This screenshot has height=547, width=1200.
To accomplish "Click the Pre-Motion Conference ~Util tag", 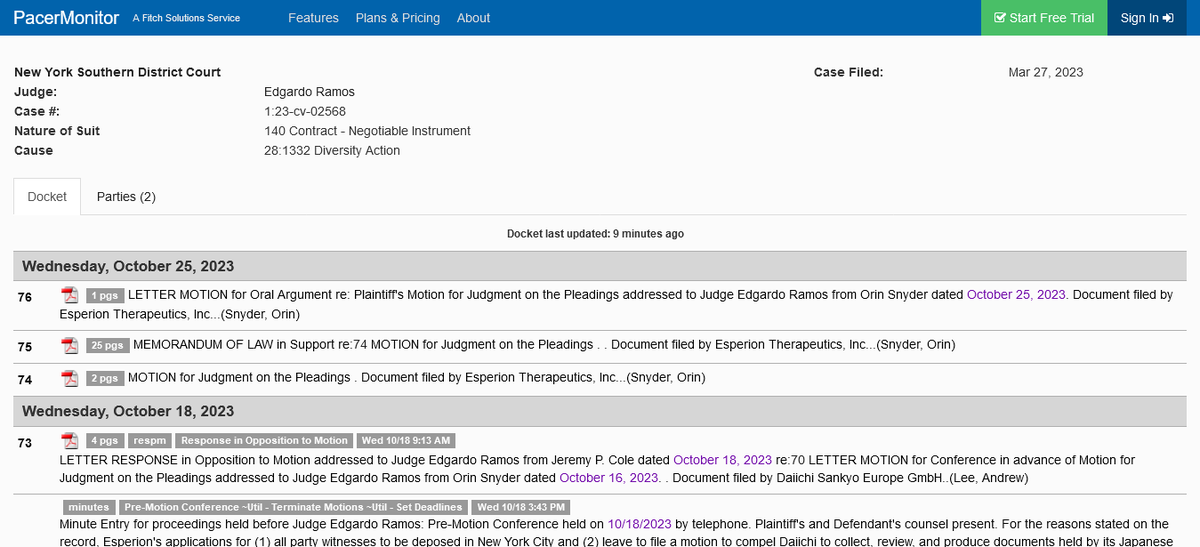I will point(293,507).
